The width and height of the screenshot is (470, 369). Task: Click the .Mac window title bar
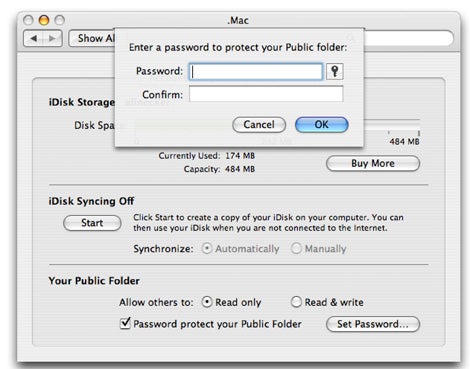(x=238, y=20)
